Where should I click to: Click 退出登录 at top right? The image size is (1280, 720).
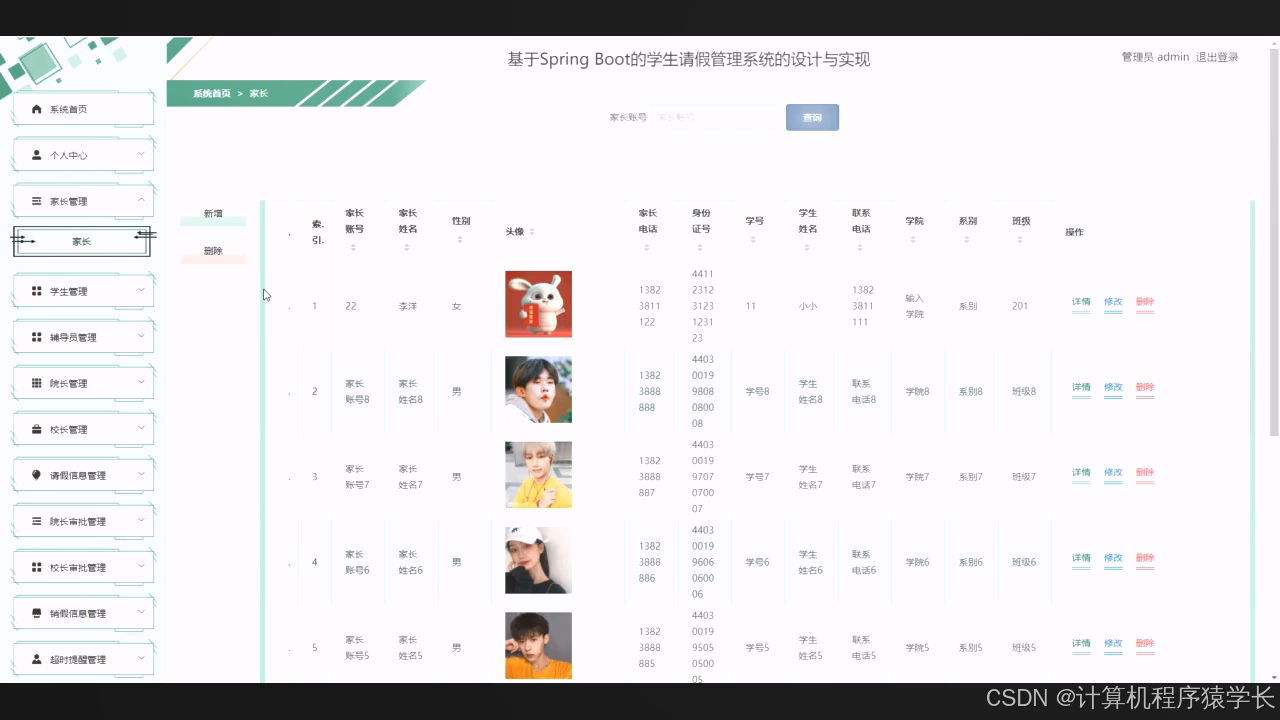point(1217,57)
